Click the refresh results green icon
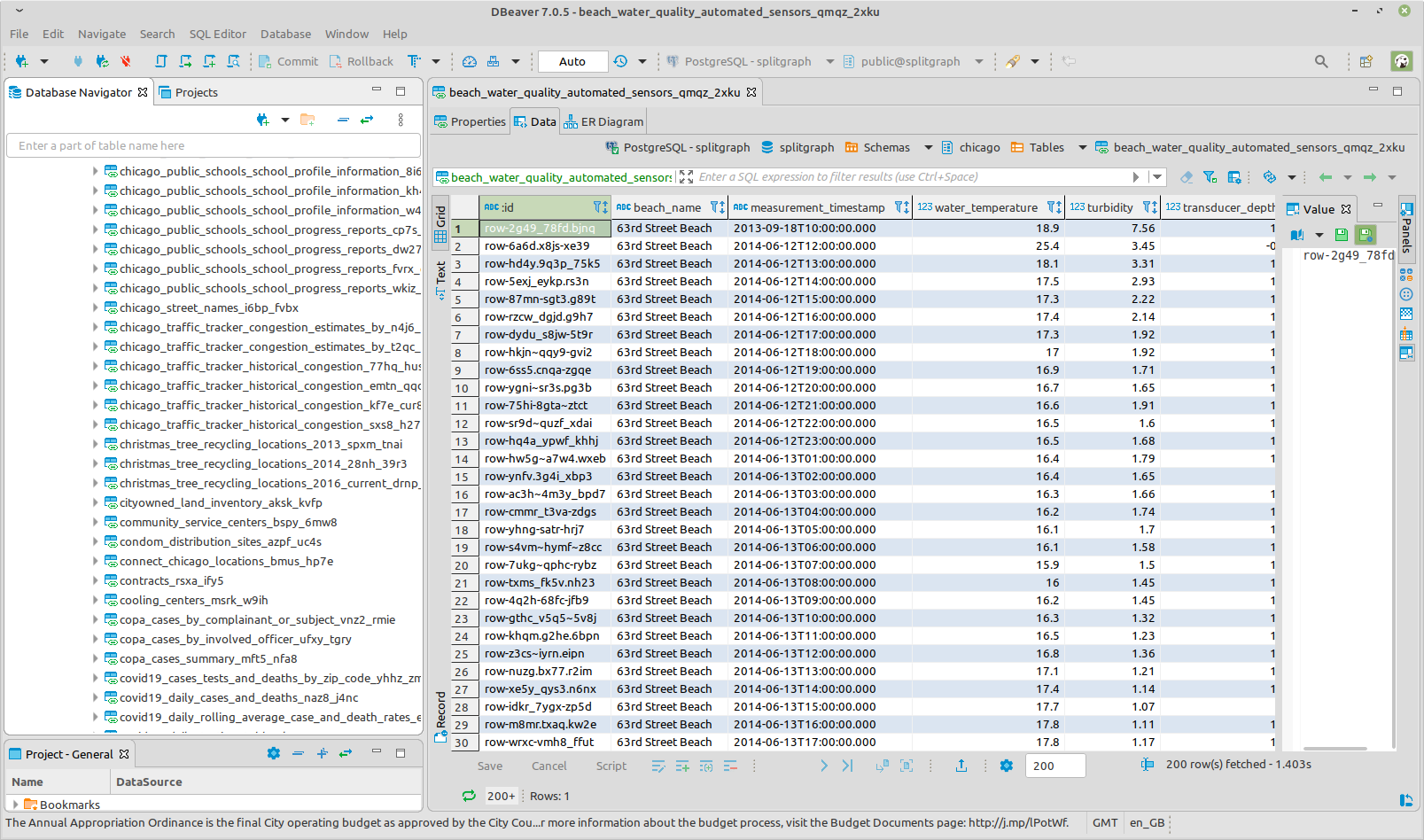The height and width of the screenshot is (840, 1424). (469, 796)
